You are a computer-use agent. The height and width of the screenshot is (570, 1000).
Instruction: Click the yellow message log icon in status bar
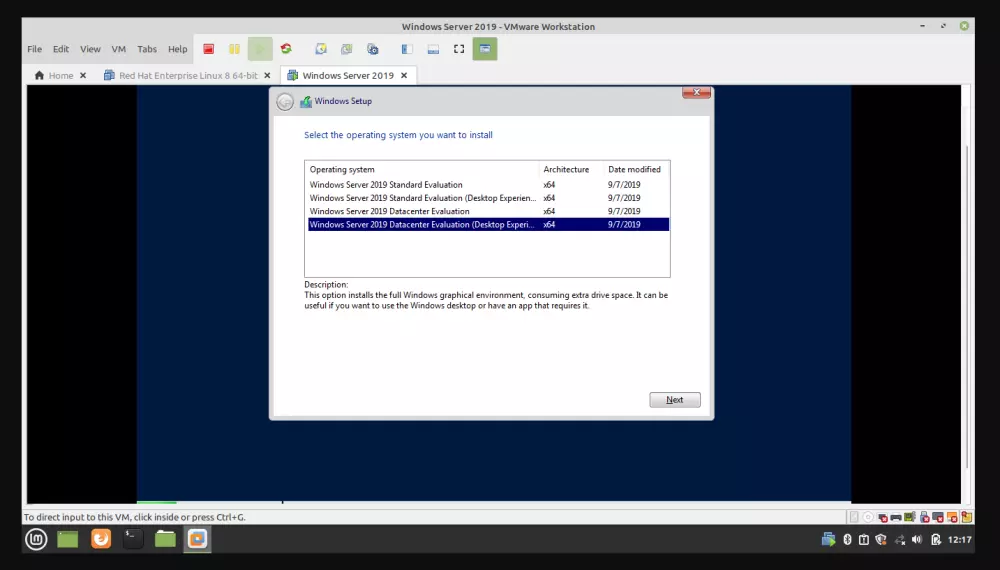967,517
